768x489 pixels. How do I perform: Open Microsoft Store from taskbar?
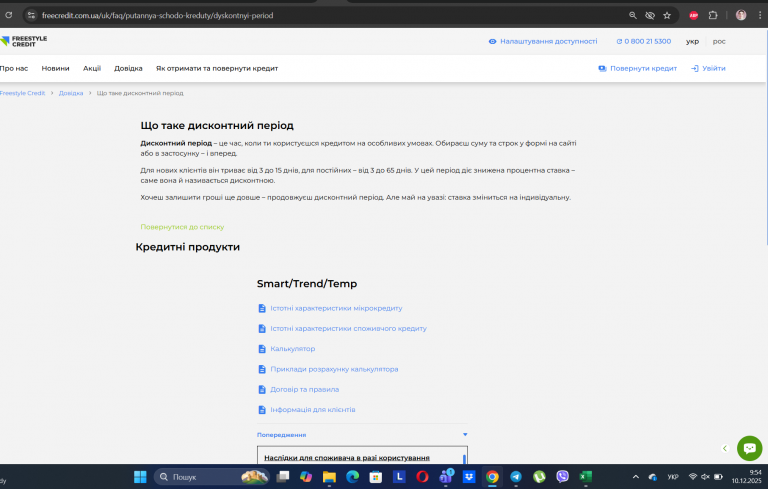376,477
